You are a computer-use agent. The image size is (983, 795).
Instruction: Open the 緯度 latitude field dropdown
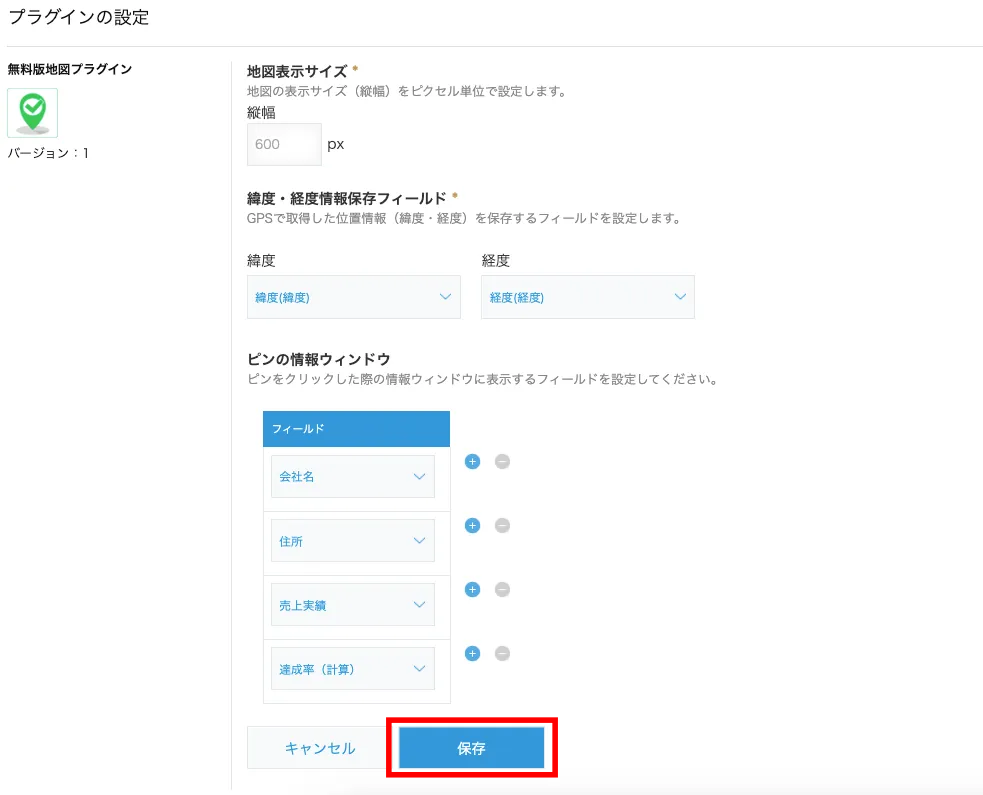(353, 297)
